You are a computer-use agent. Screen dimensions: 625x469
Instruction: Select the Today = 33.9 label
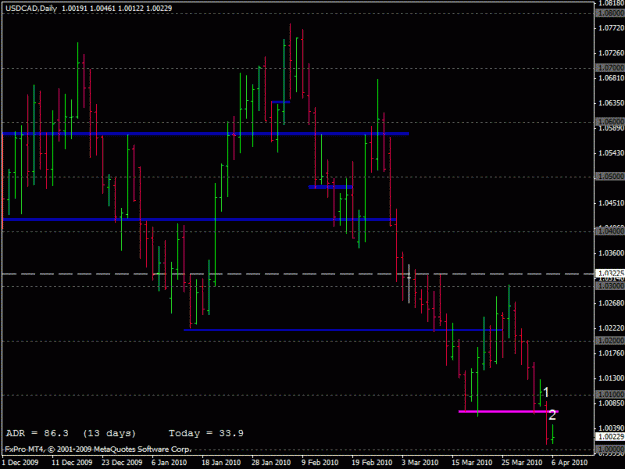(206, 433)
